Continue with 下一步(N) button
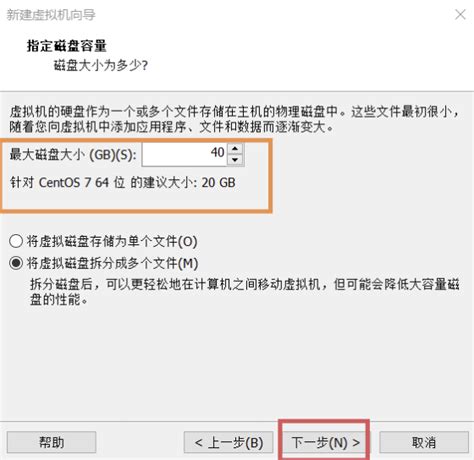This screenshot has width=474, height=460. [325, 442]
